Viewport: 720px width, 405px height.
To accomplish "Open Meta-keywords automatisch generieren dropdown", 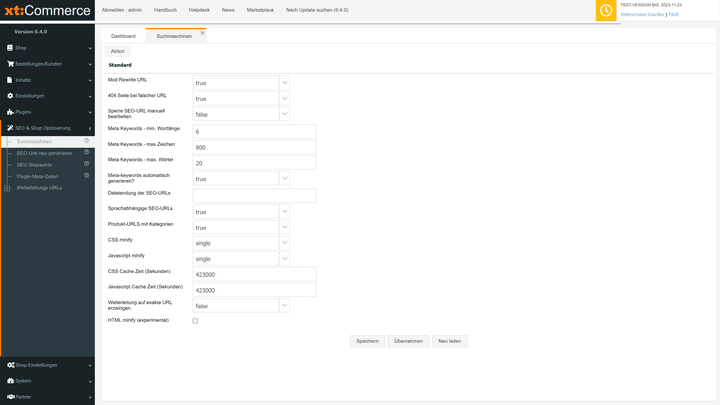I will (284, 179).
